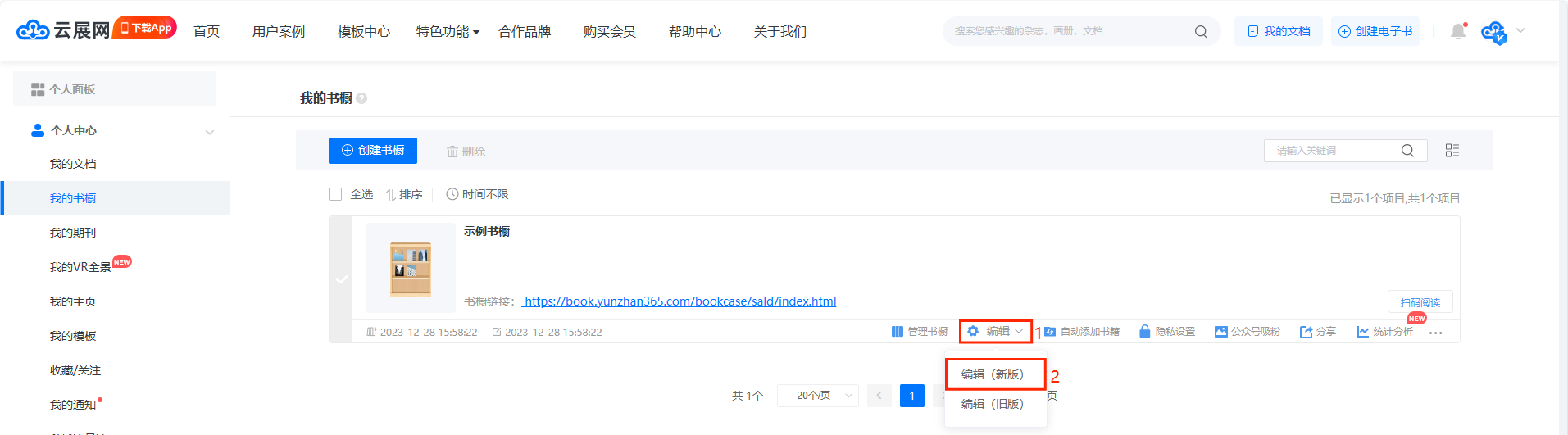Viewport: 1568px width, 435px height.
Task: Click the 创建书橱 button
Action: [373, 151]
